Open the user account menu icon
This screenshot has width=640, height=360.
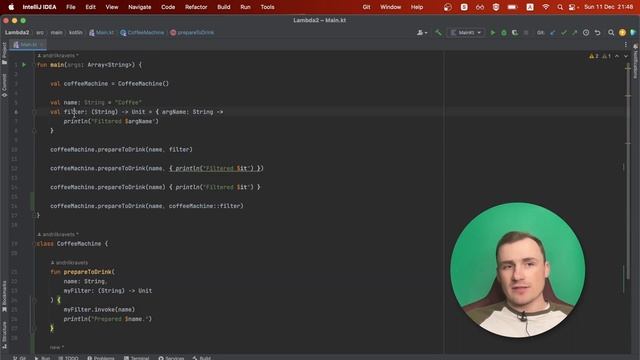[x=422, y=33]
